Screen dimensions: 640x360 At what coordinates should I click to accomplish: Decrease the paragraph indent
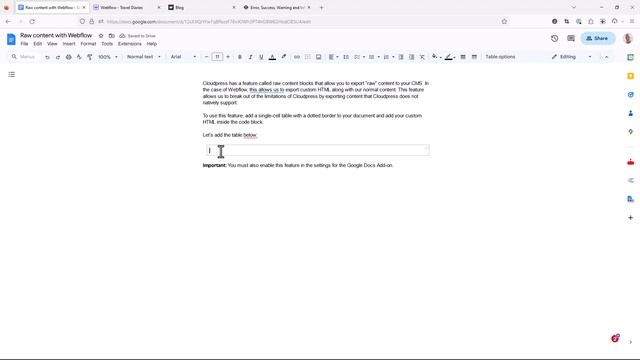click(x=401, y=57)
